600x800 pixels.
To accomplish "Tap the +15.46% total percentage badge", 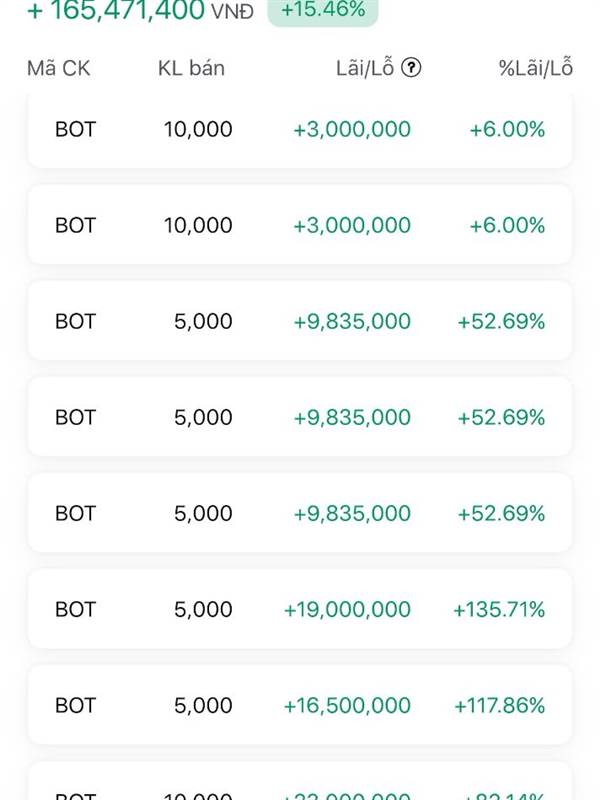I will [323, 10].
